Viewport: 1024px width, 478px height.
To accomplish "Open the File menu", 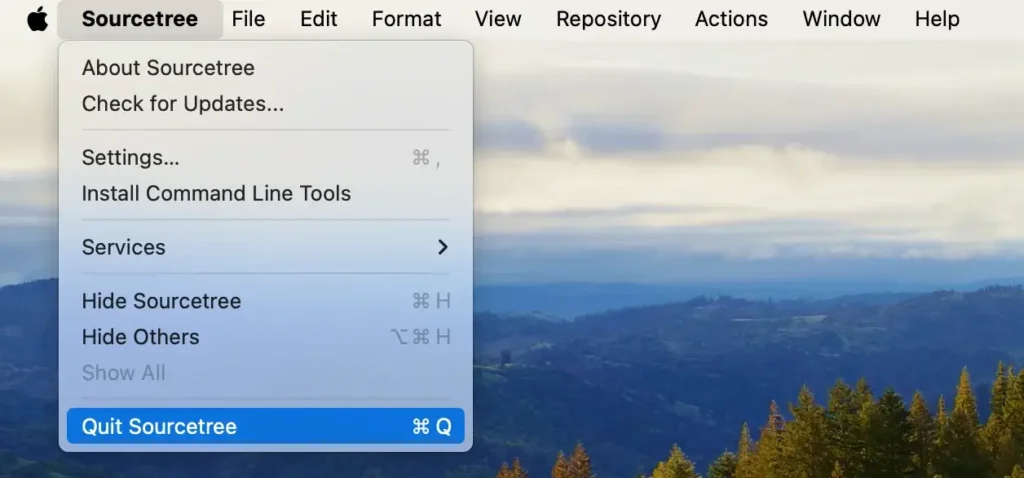I will [248, 19].
